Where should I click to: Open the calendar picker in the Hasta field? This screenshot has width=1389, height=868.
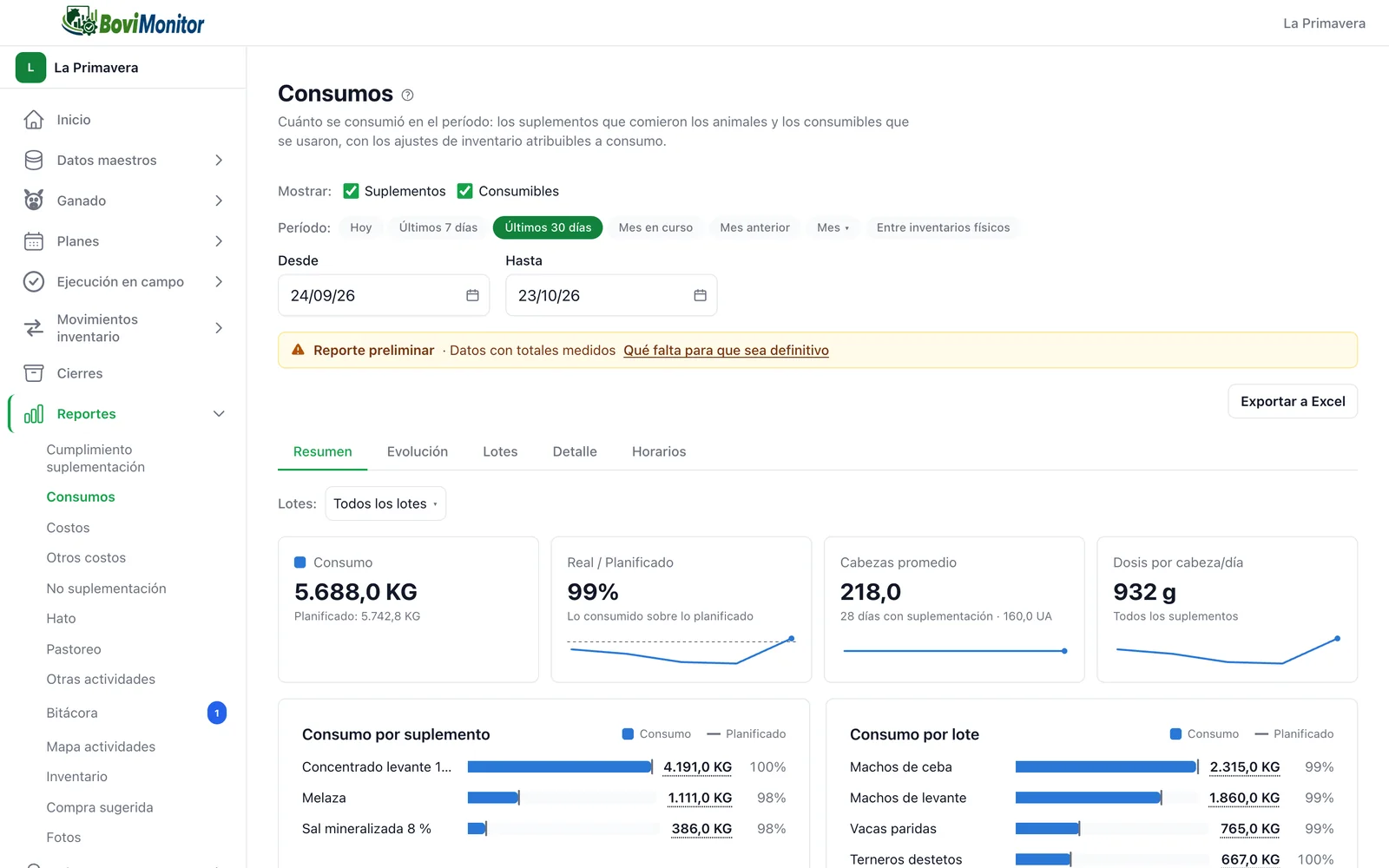(700, 295)
